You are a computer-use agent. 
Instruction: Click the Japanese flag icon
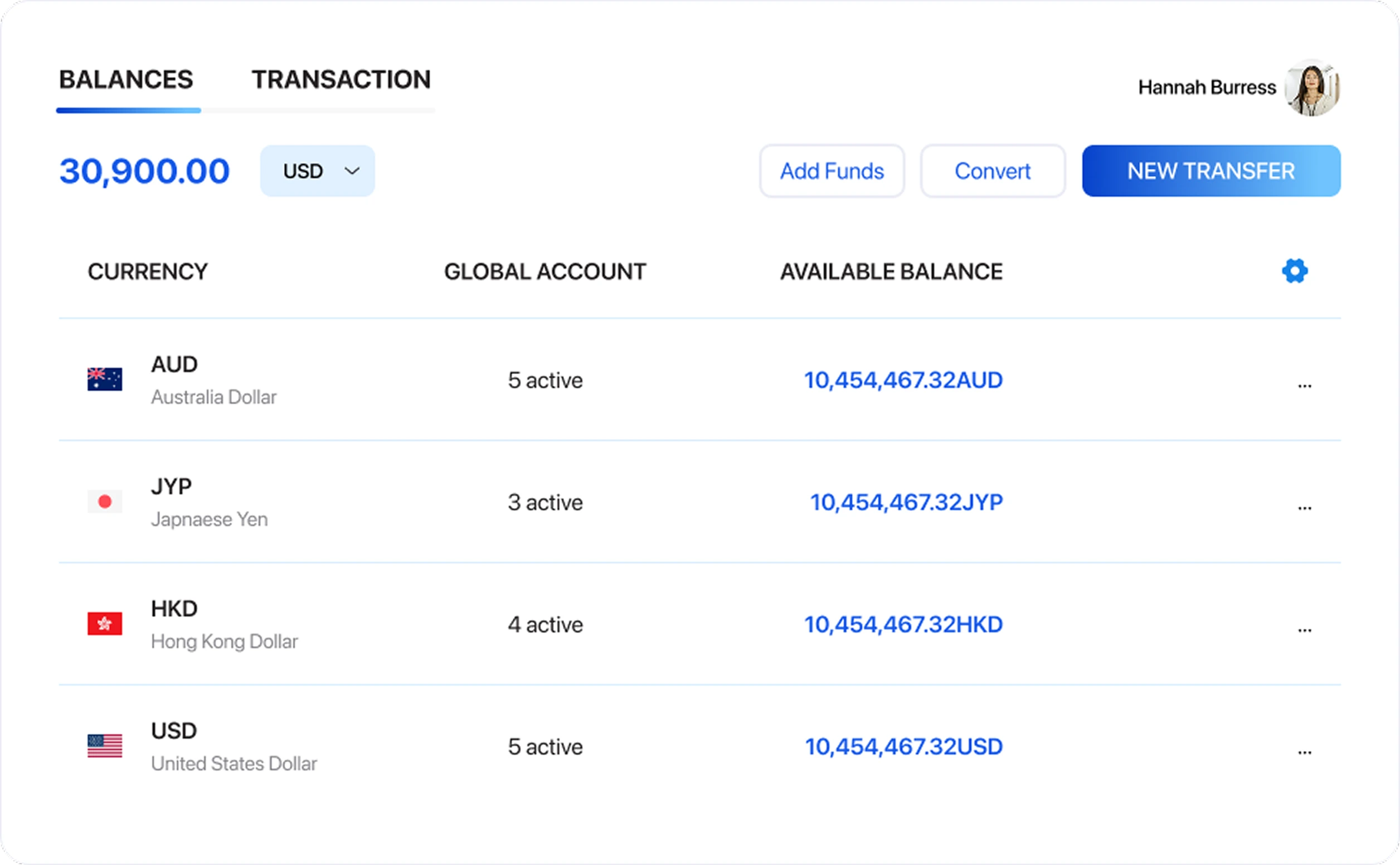point(105,502)
